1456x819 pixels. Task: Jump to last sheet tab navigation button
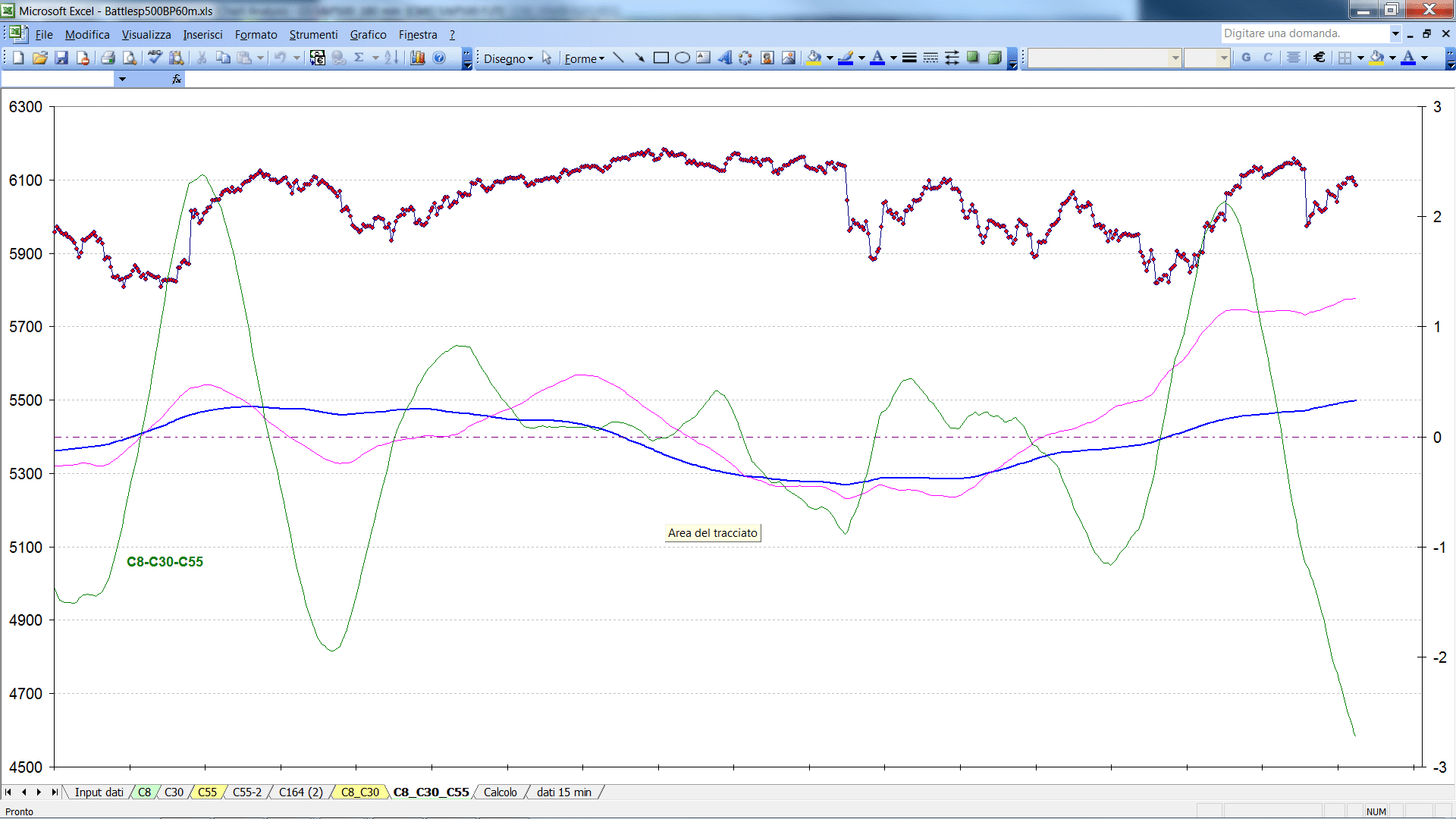click(x=55, y=792)
